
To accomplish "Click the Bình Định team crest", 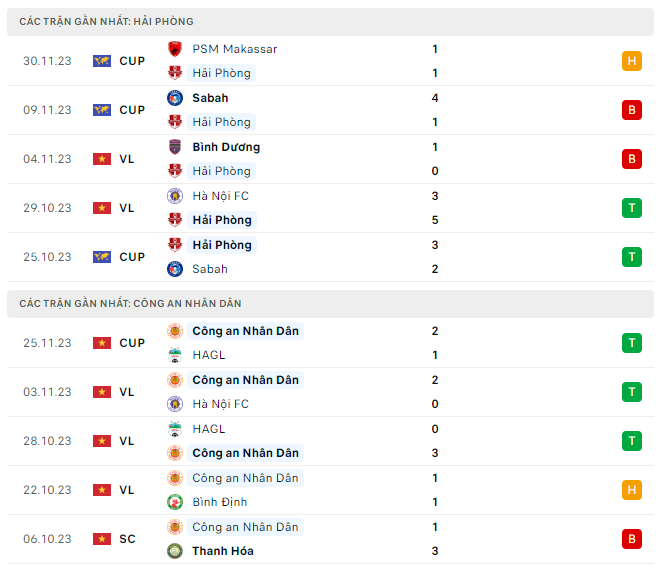I will pos(175,502).
